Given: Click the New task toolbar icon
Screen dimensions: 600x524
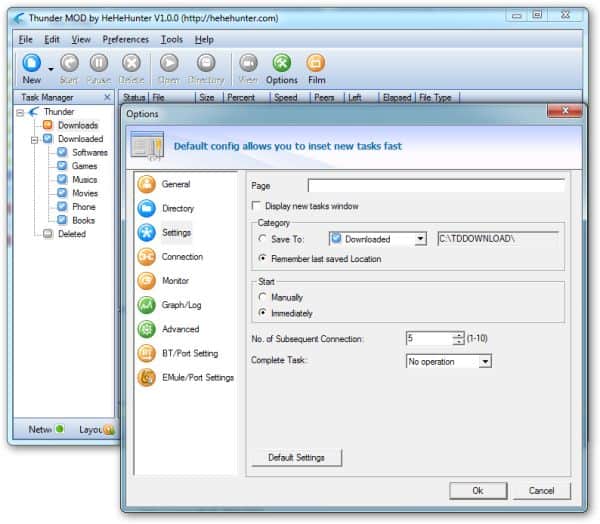Looking at the screenshot, I should pos(31,63).
